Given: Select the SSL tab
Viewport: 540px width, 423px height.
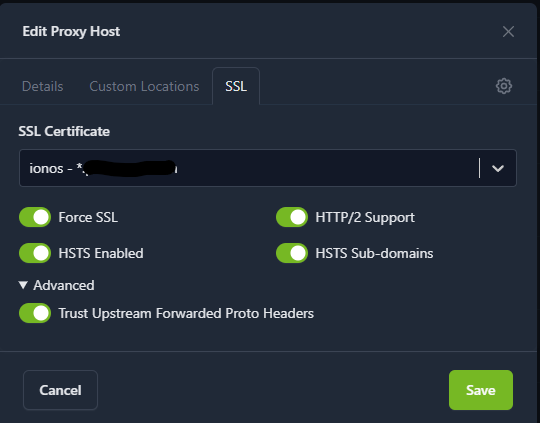Looking at the screenshot, I should tap(236, 86).
